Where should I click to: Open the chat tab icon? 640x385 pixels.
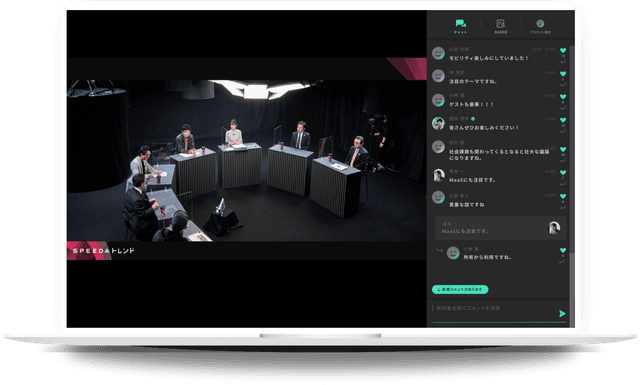tap(460, 26)
